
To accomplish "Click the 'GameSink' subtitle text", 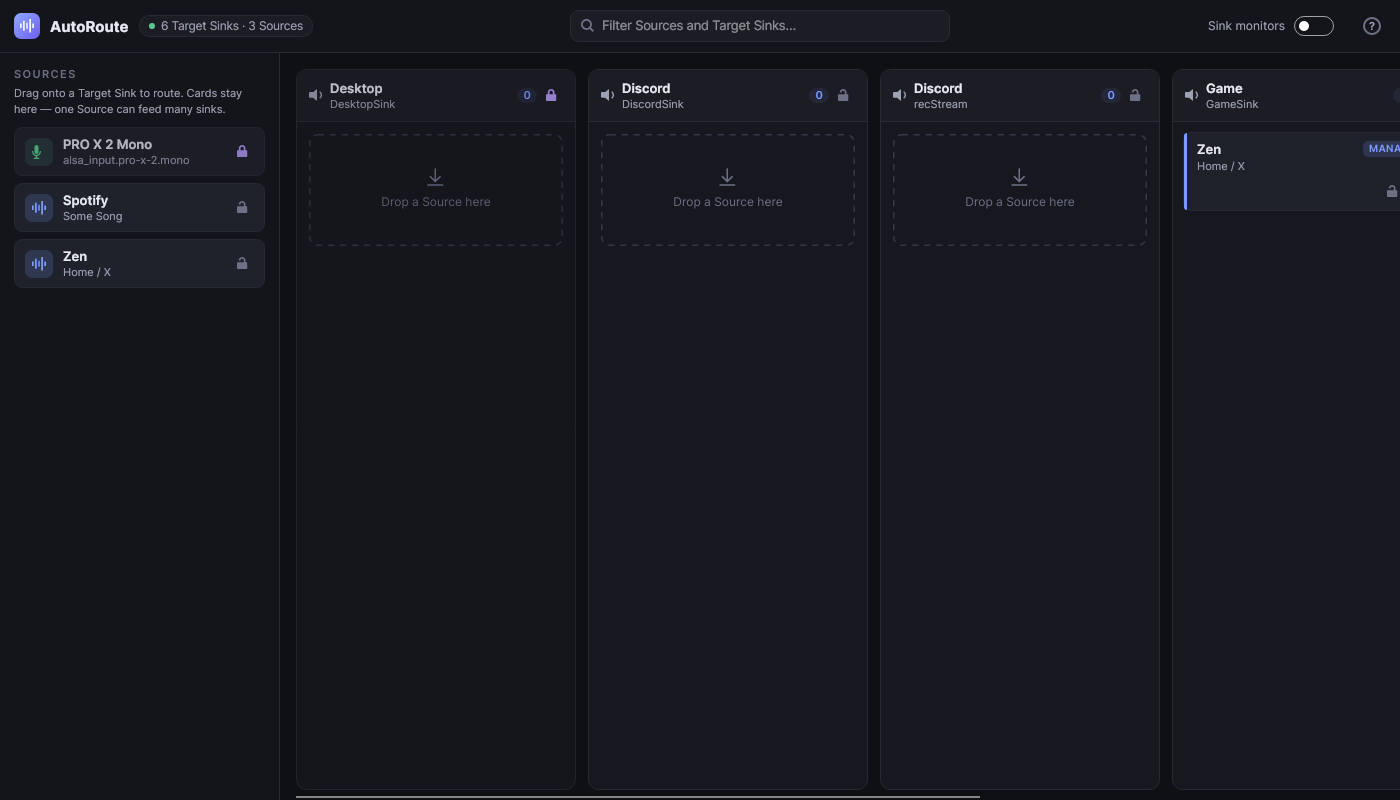I will [x=1232, y=104].
